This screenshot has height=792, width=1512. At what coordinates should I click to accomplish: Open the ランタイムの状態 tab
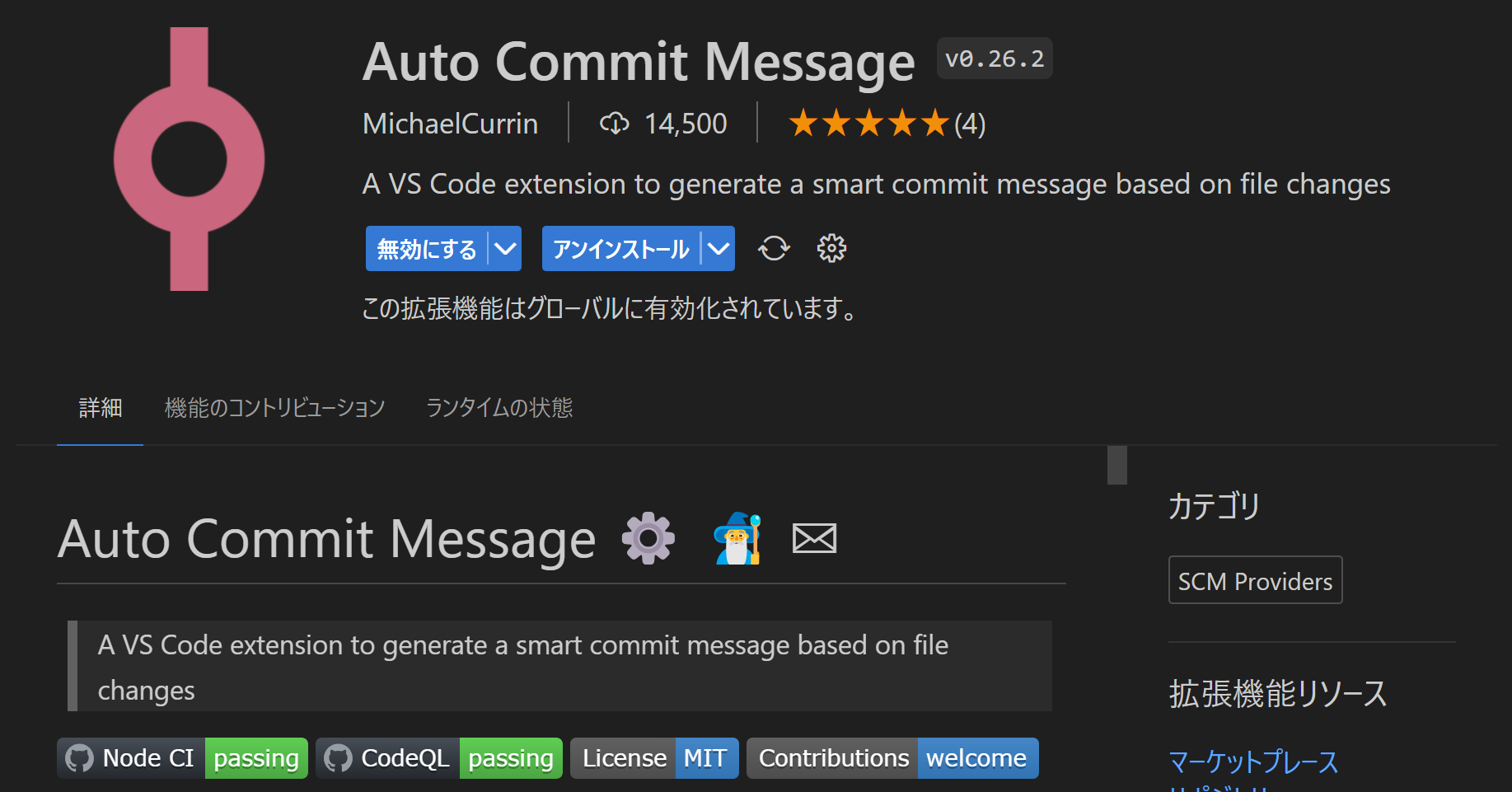tap(499, 408)
